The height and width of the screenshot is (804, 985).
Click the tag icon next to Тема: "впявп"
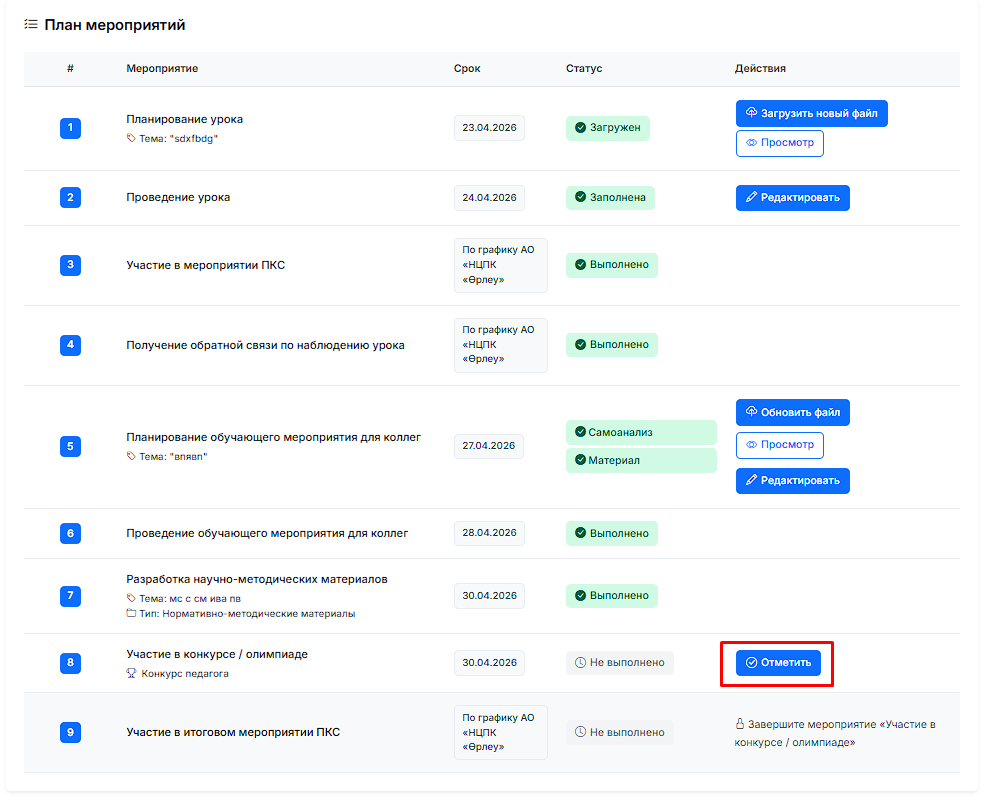coord(131,456)
